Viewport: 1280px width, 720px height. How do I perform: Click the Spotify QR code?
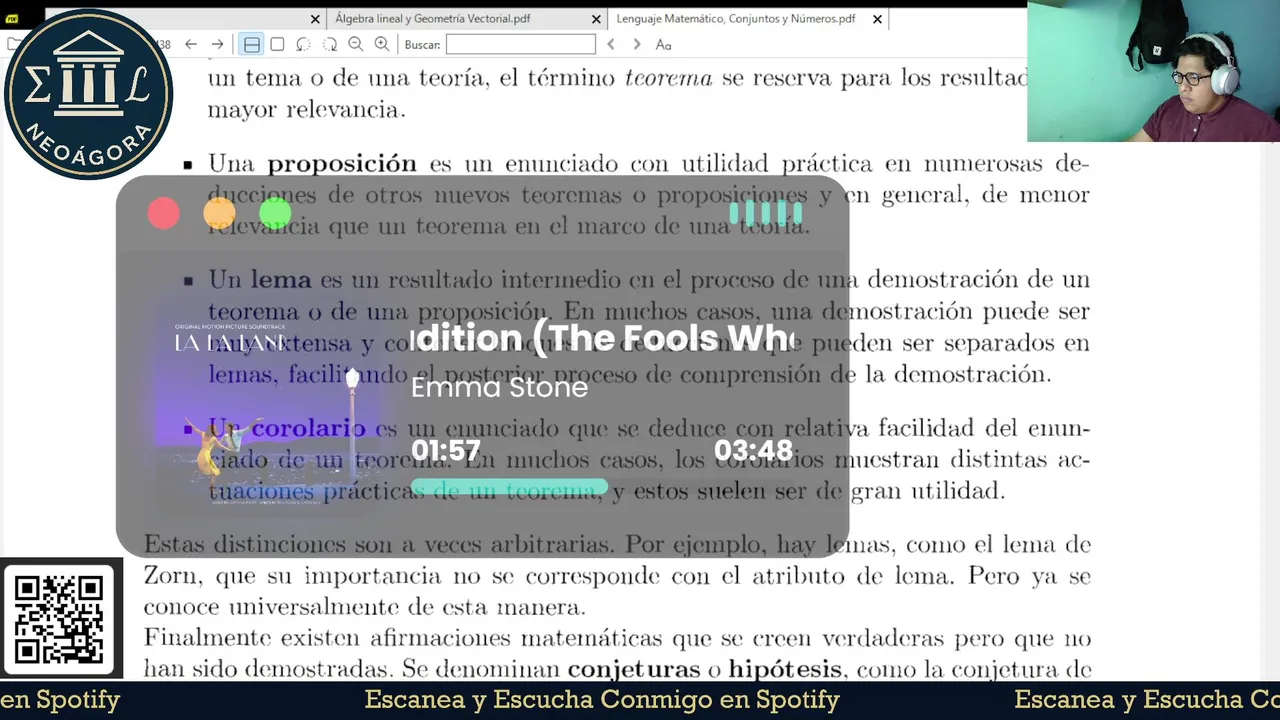[x=59, y=618]
